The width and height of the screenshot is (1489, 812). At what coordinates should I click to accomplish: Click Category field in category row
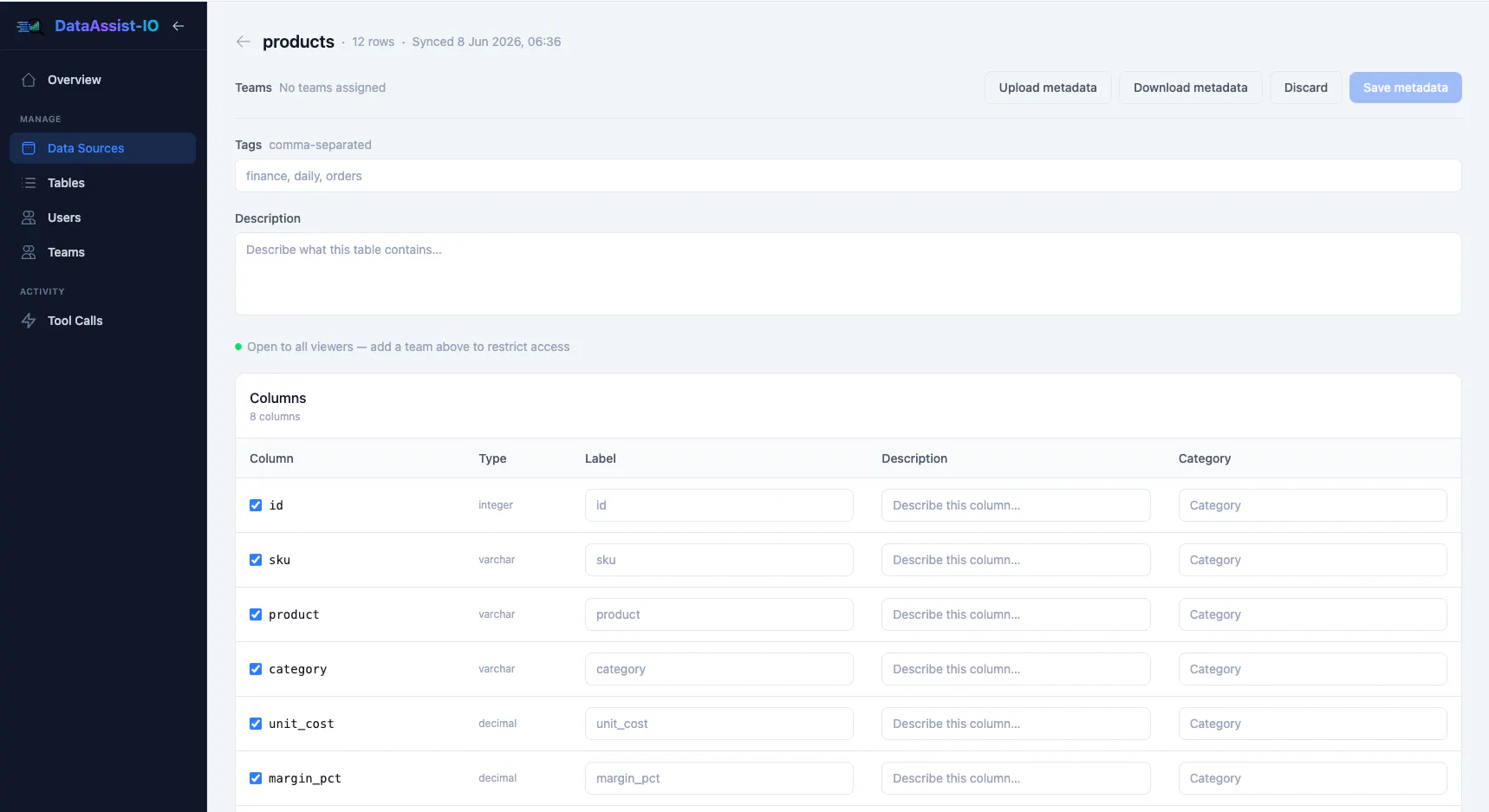coord(1313,669)
